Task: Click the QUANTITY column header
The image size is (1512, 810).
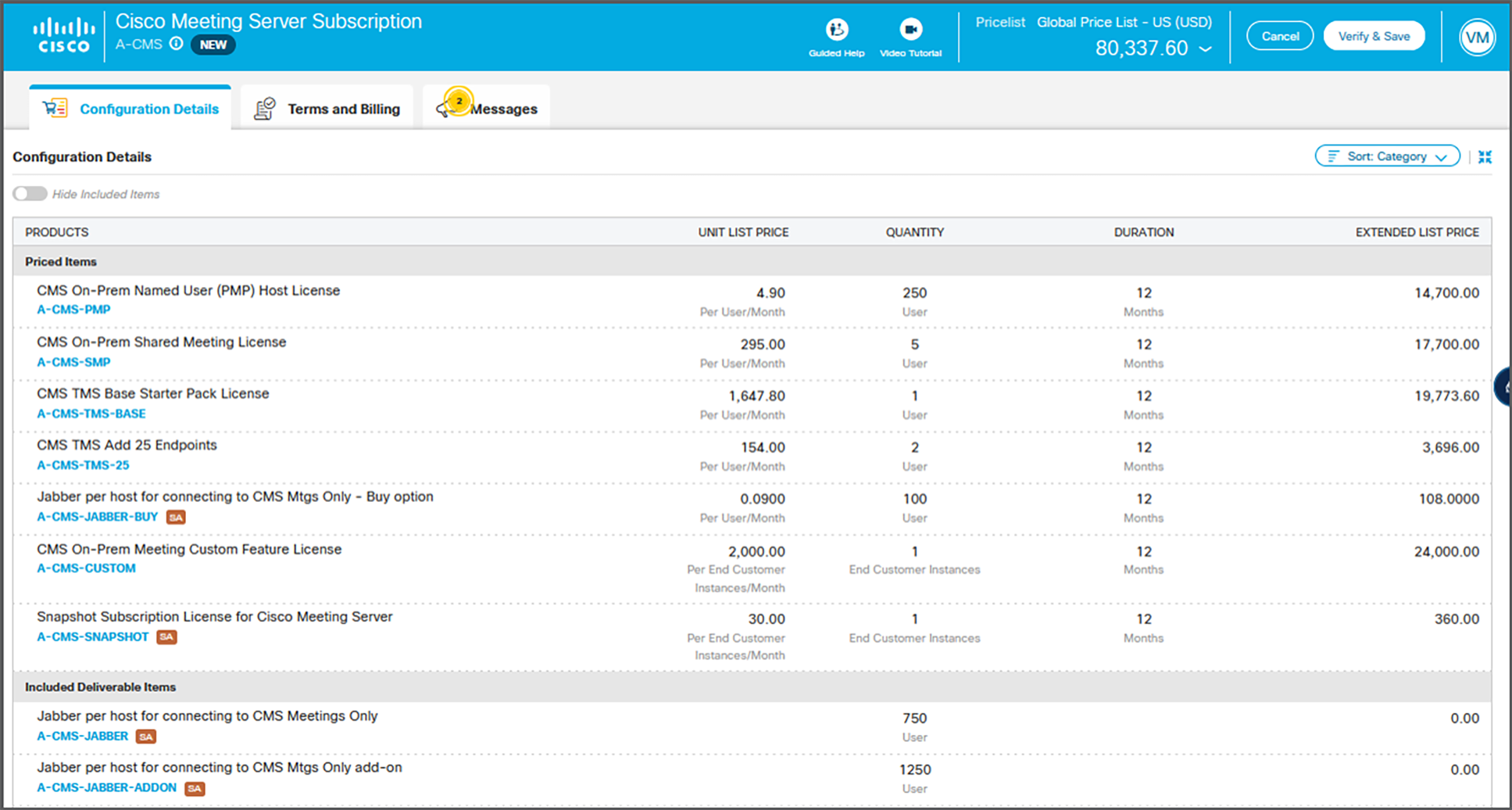Action: pyautogui.click(x=914, y=232)
